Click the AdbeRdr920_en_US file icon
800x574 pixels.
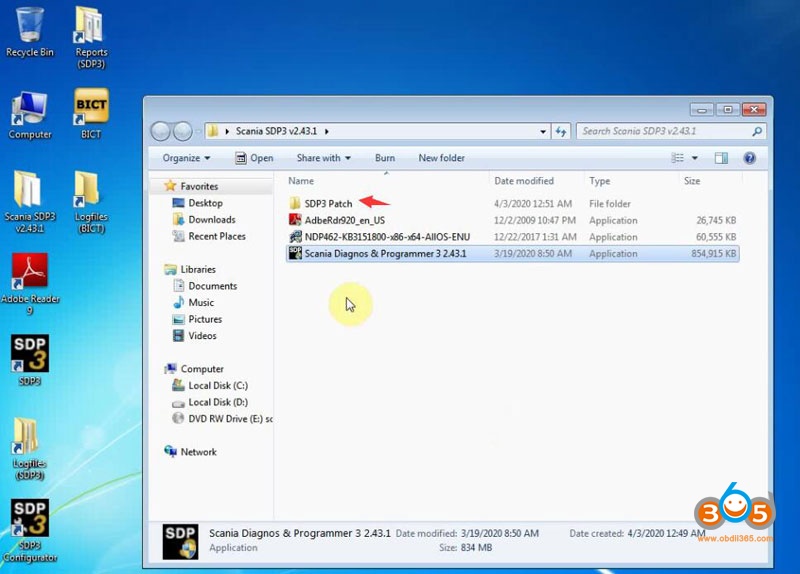294,220
